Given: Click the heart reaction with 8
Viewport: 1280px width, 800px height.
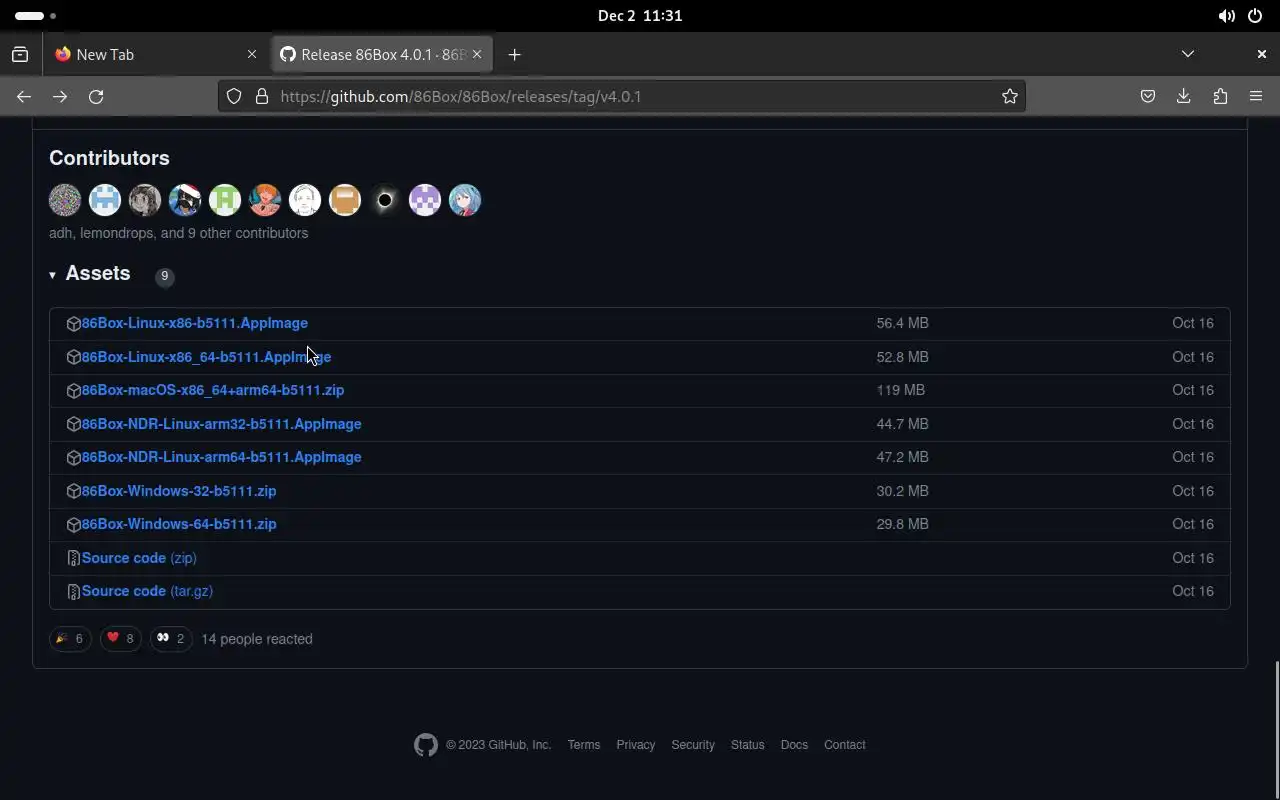Looking at the screenshot, I should click(x=120, y=638).
